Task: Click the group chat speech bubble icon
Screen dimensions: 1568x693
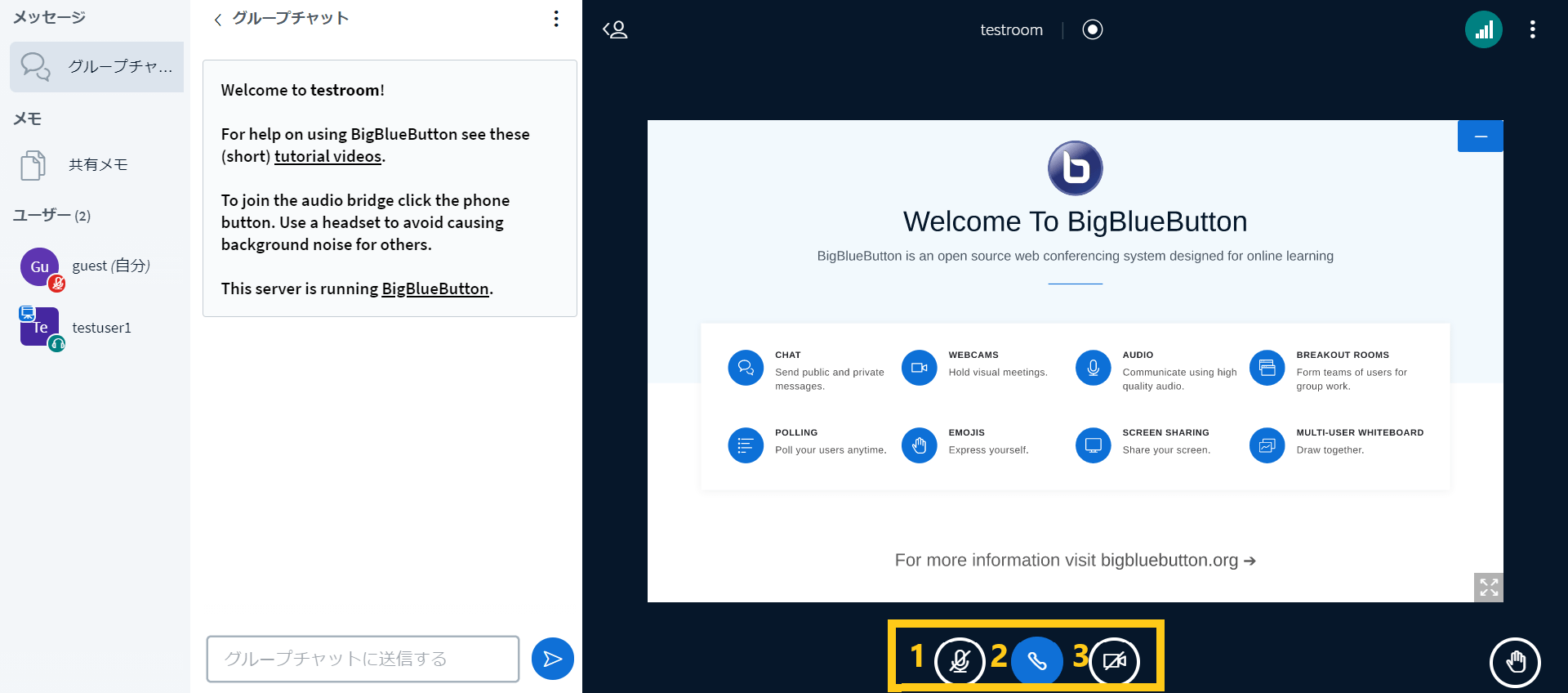Action: point(35,66)
